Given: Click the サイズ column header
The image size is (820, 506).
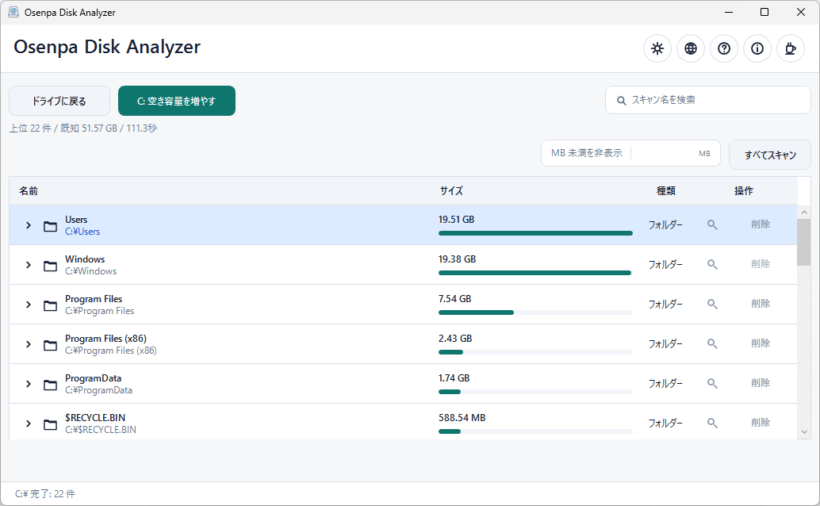Looking at the screenshot, I should click(451, 191).
